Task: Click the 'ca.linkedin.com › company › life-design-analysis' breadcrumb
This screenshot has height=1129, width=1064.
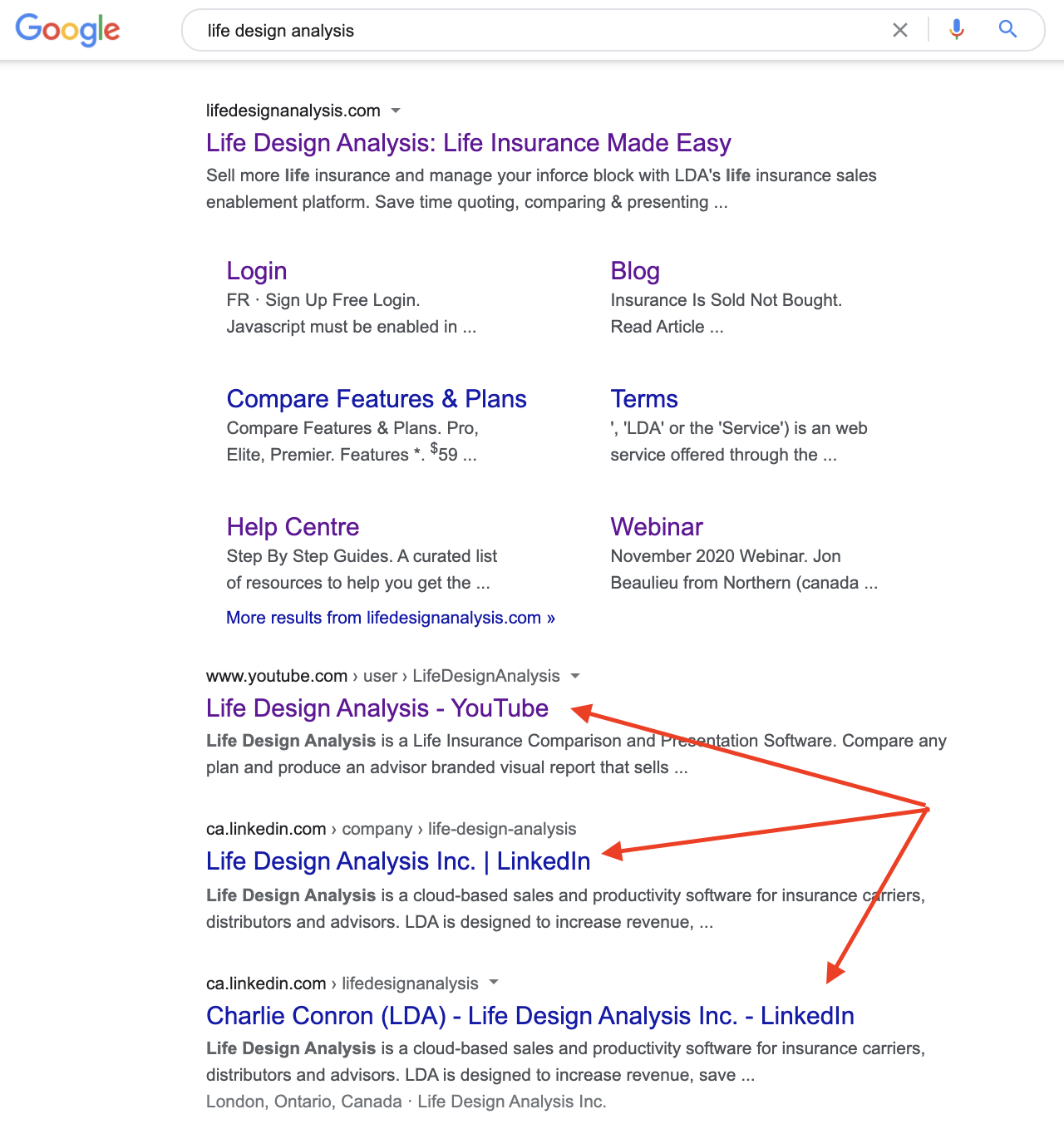Action: coord(392,829)
